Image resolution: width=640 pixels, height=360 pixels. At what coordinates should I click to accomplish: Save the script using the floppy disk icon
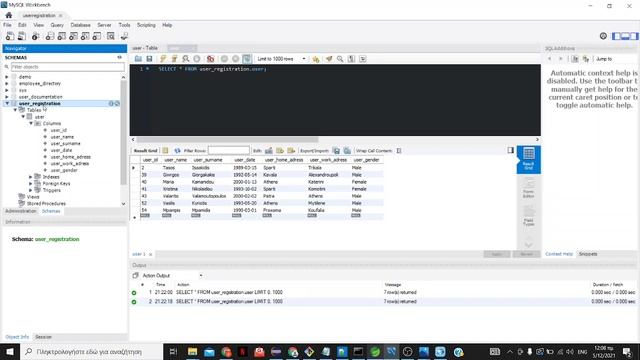coord(149,59)
